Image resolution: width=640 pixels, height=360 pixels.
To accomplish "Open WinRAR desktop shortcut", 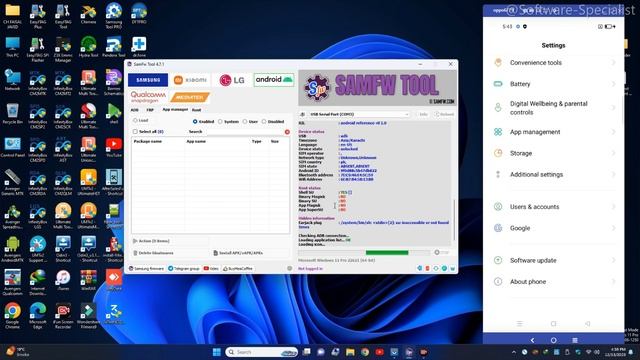I will tap(88, 281).
